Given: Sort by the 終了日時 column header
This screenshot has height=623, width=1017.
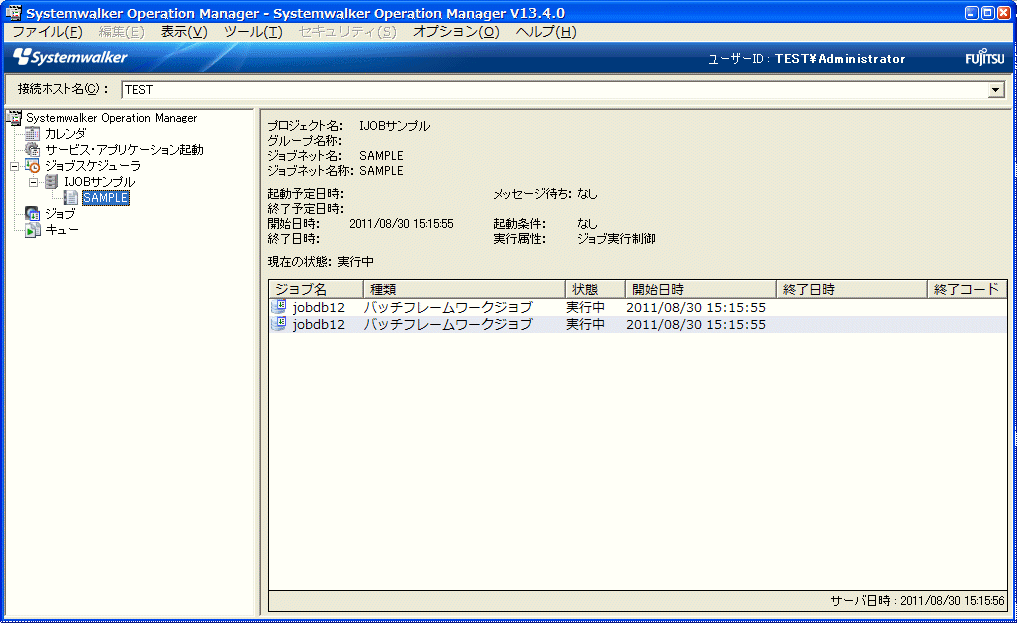Looking at the screenshot, I should (852, 289).
